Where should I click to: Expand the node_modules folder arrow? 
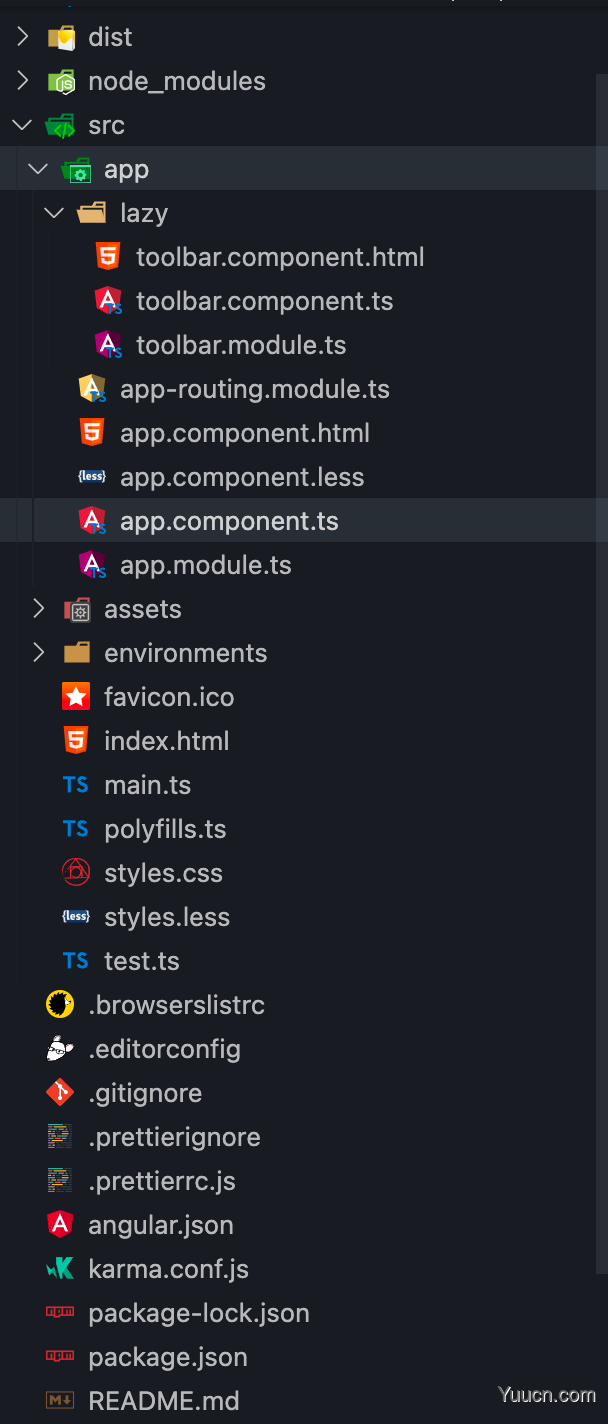[x=22, y=81]
